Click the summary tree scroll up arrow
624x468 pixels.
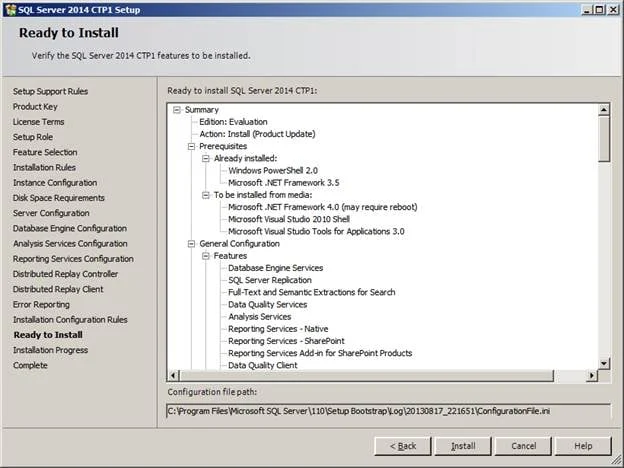pyautogui.click(x=604, y=109)
